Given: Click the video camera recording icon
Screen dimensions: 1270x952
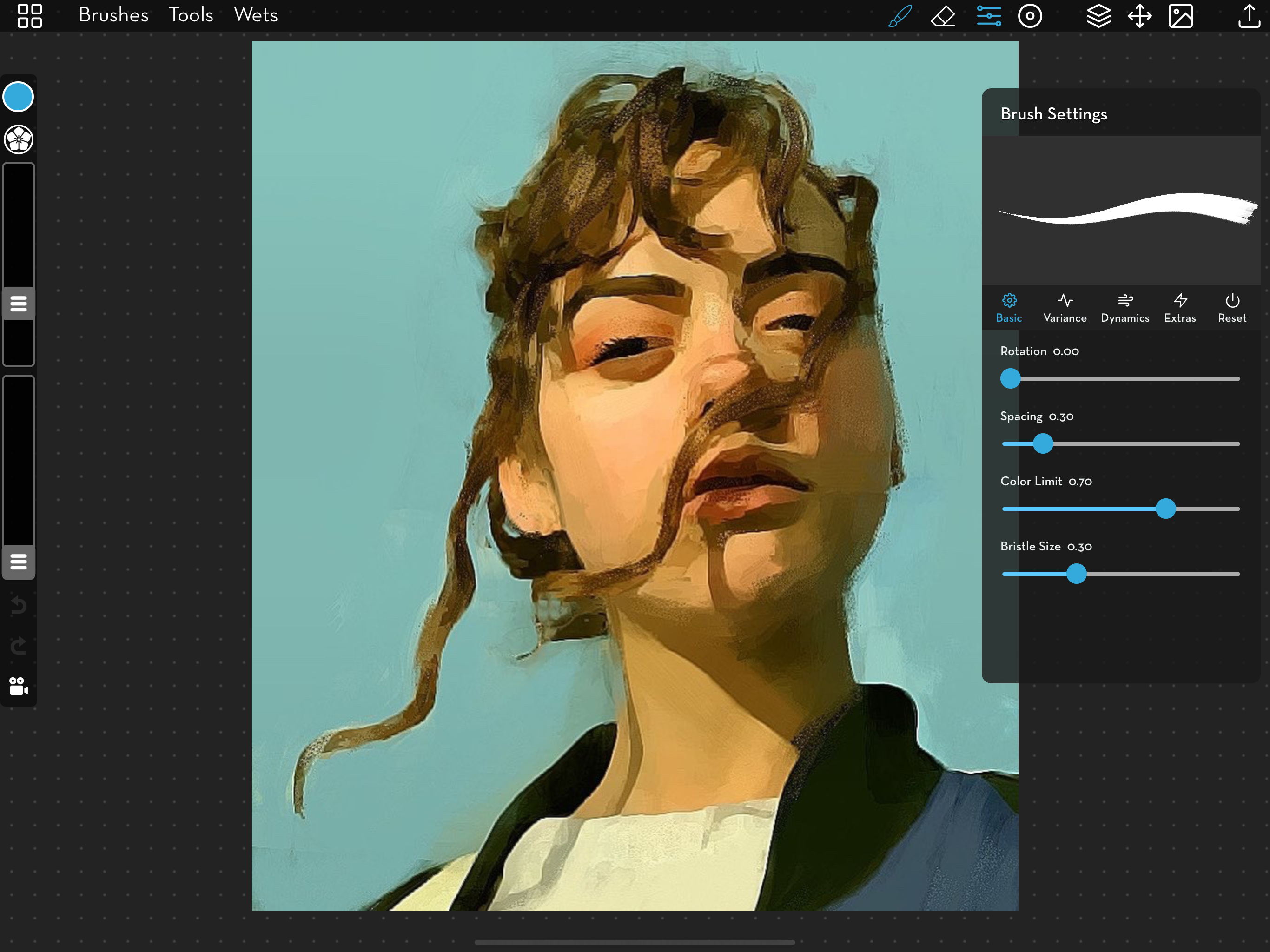Looking at the screenshot, I should coord(19,686).
